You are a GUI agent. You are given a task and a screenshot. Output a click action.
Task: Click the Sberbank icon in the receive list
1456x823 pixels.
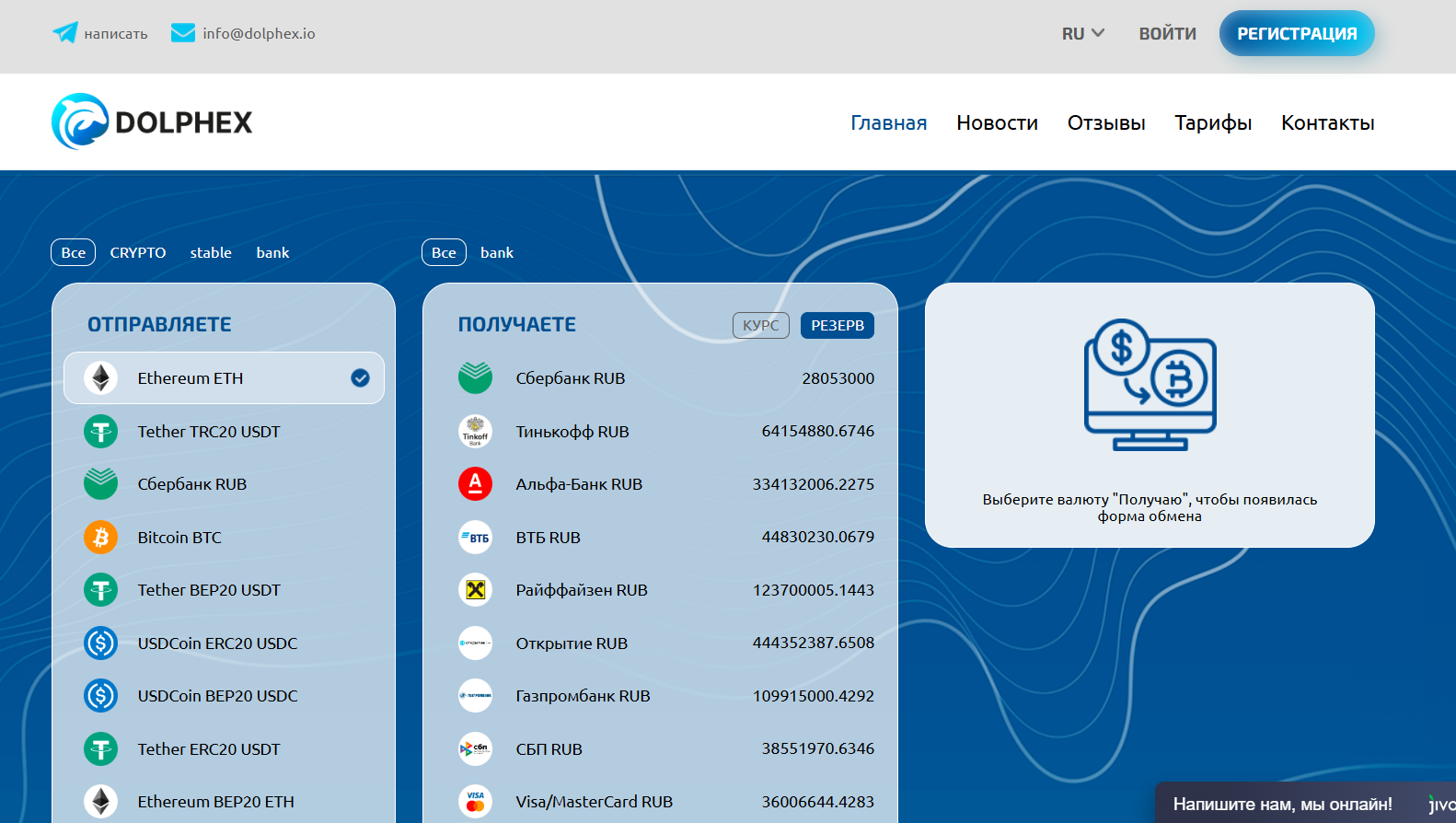click(475, 378)
